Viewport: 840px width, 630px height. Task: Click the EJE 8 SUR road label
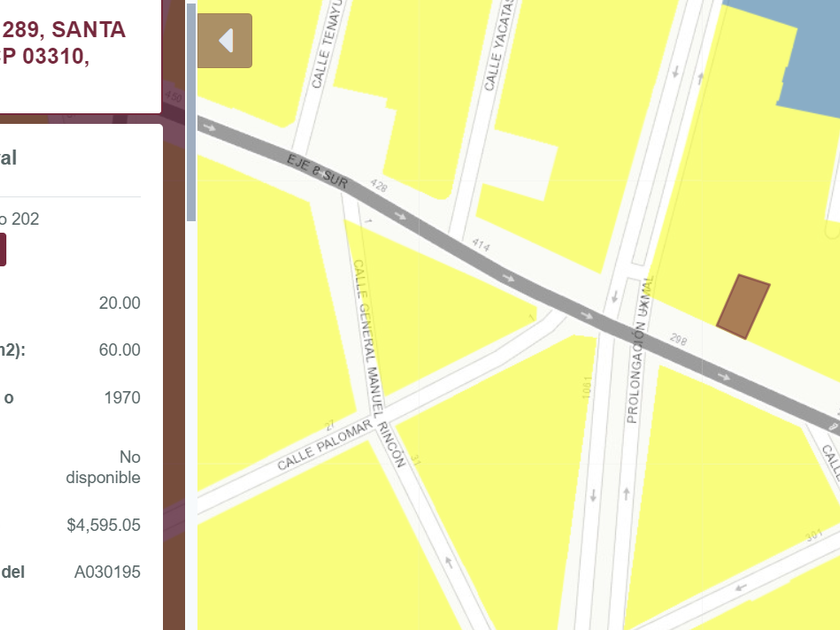coord(318,172)
